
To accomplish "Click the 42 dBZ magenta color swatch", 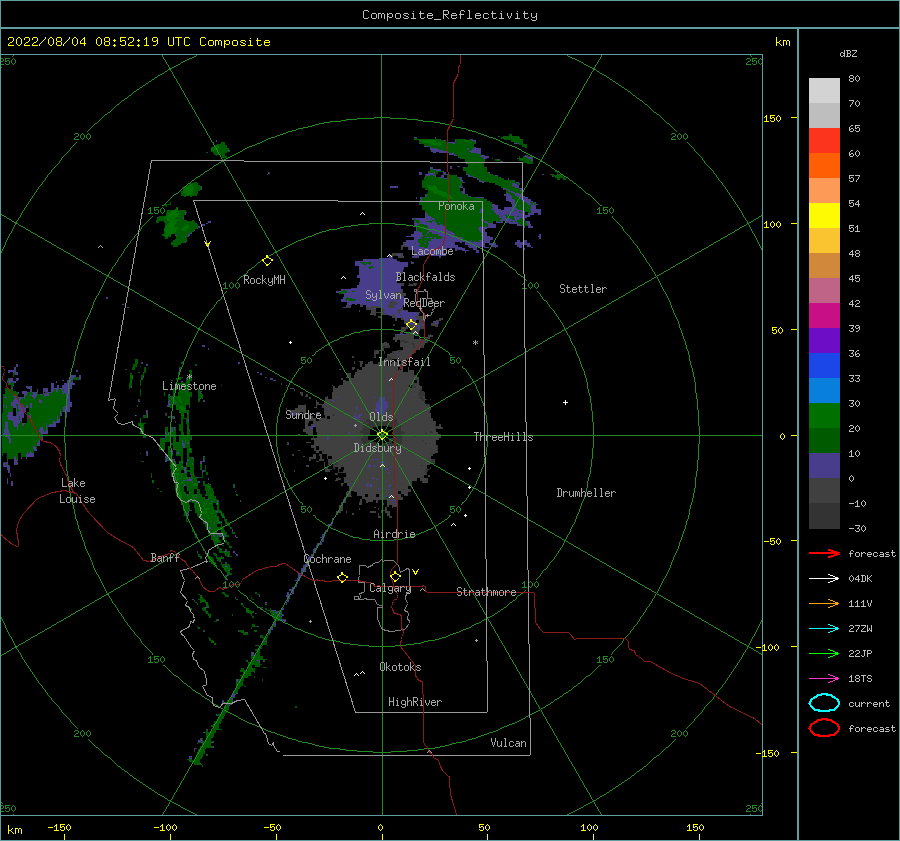I will click(x=824, y=315).
